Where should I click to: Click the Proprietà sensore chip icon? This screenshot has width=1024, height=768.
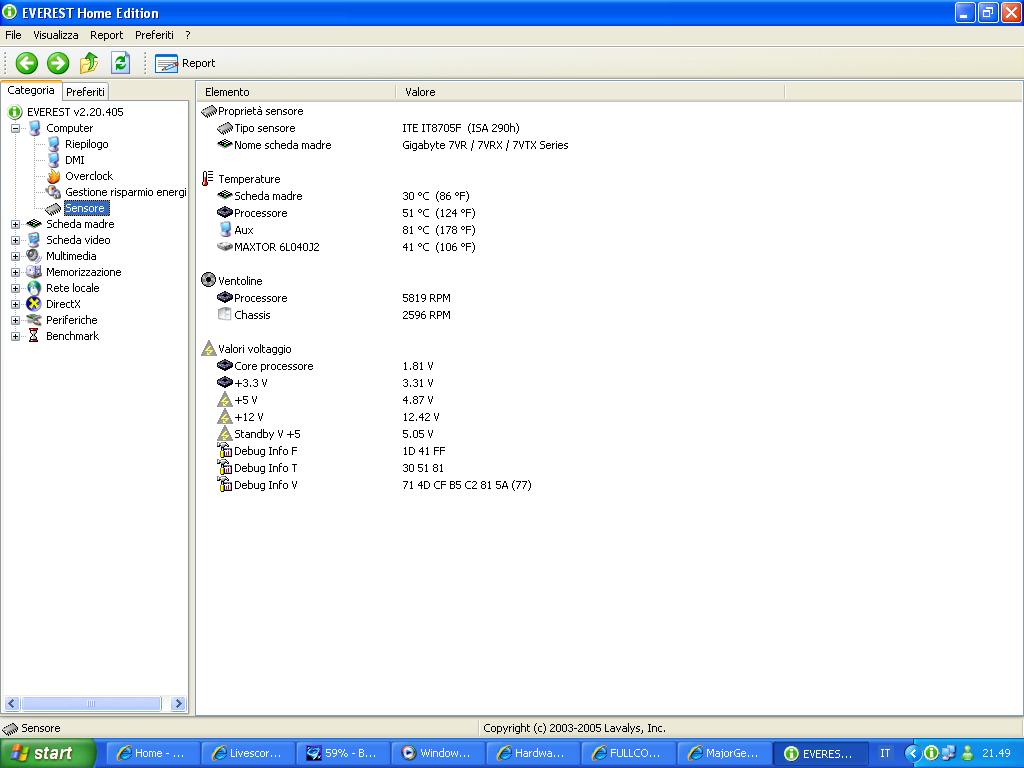pyautogui.click(x=209, y=111)
